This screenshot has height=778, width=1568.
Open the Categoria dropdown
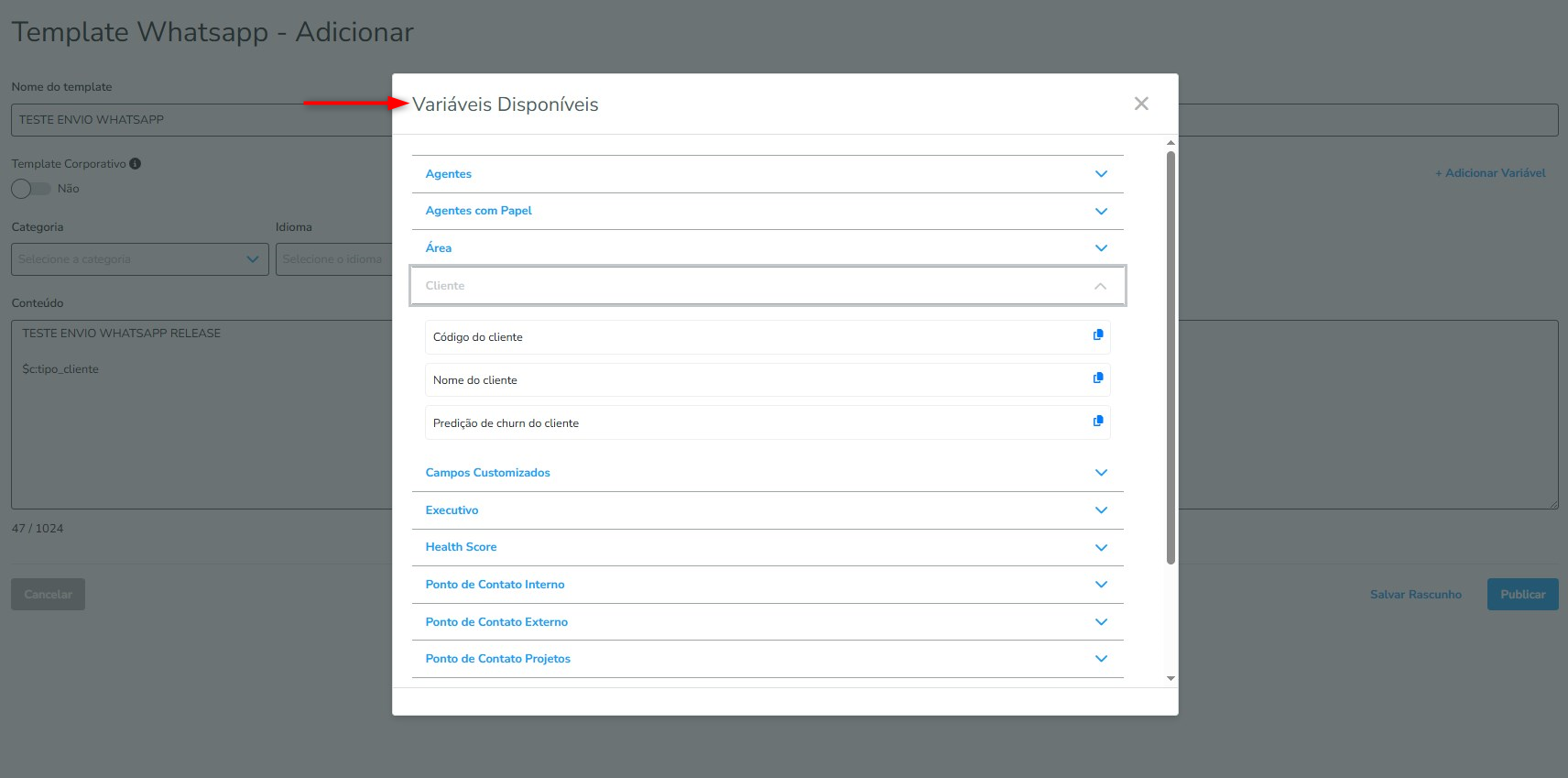tap(139, 259)
